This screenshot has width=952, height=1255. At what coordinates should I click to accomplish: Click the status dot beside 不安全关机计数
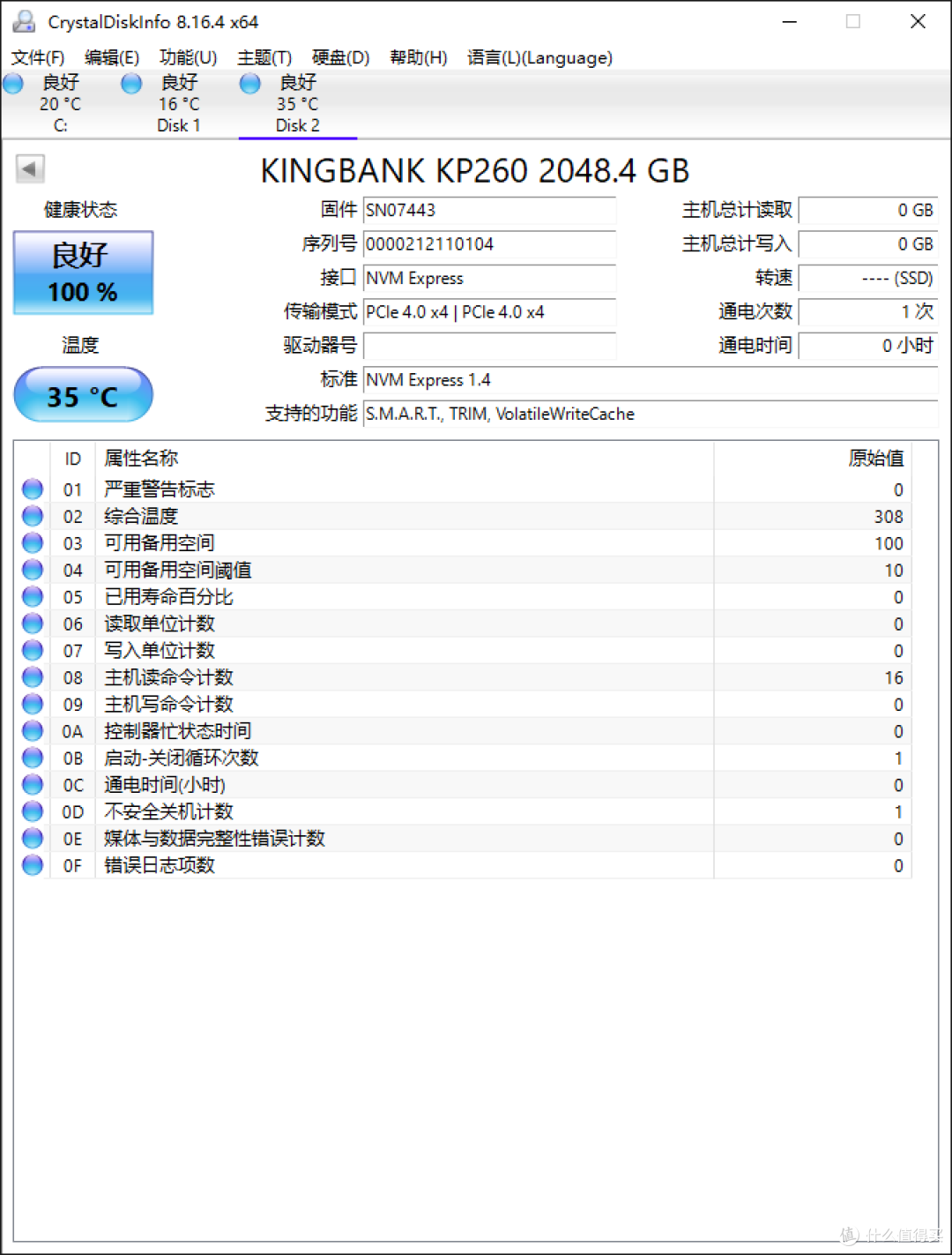32,811
